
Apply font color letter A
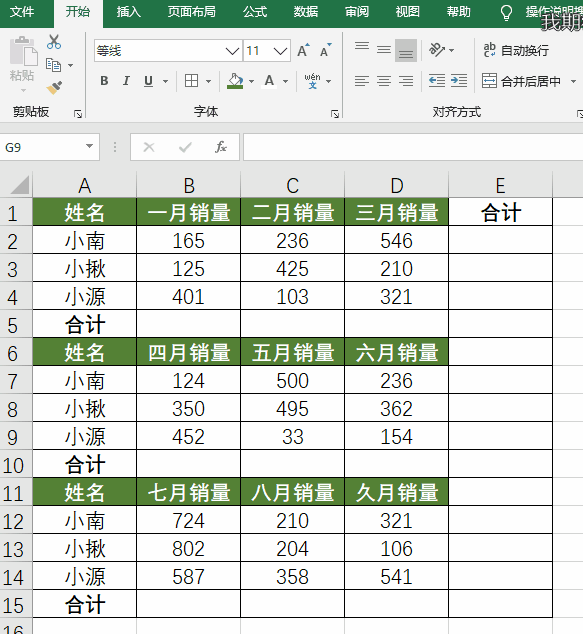coord(269,81)
